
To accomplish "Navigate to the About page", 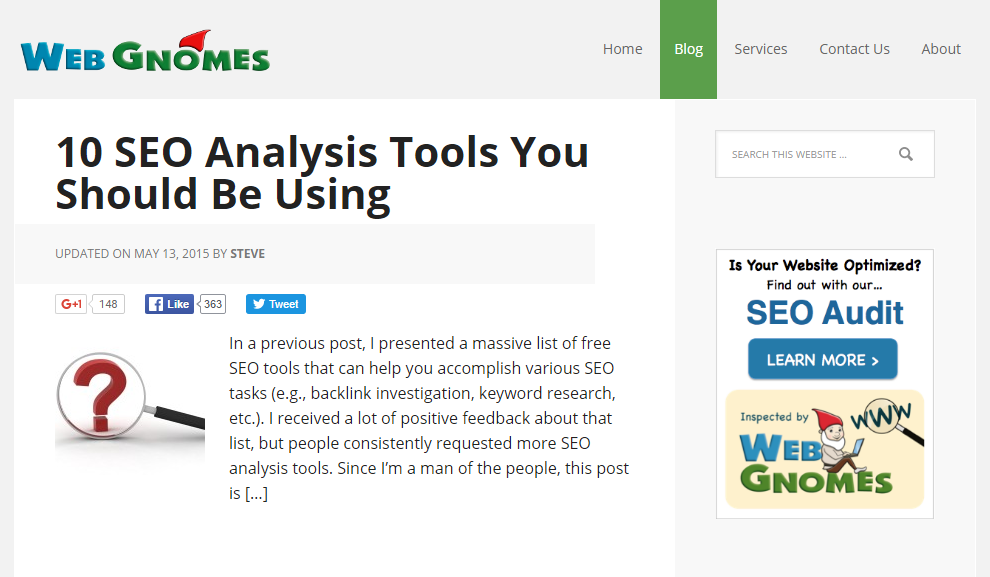I will pos(941,49).
